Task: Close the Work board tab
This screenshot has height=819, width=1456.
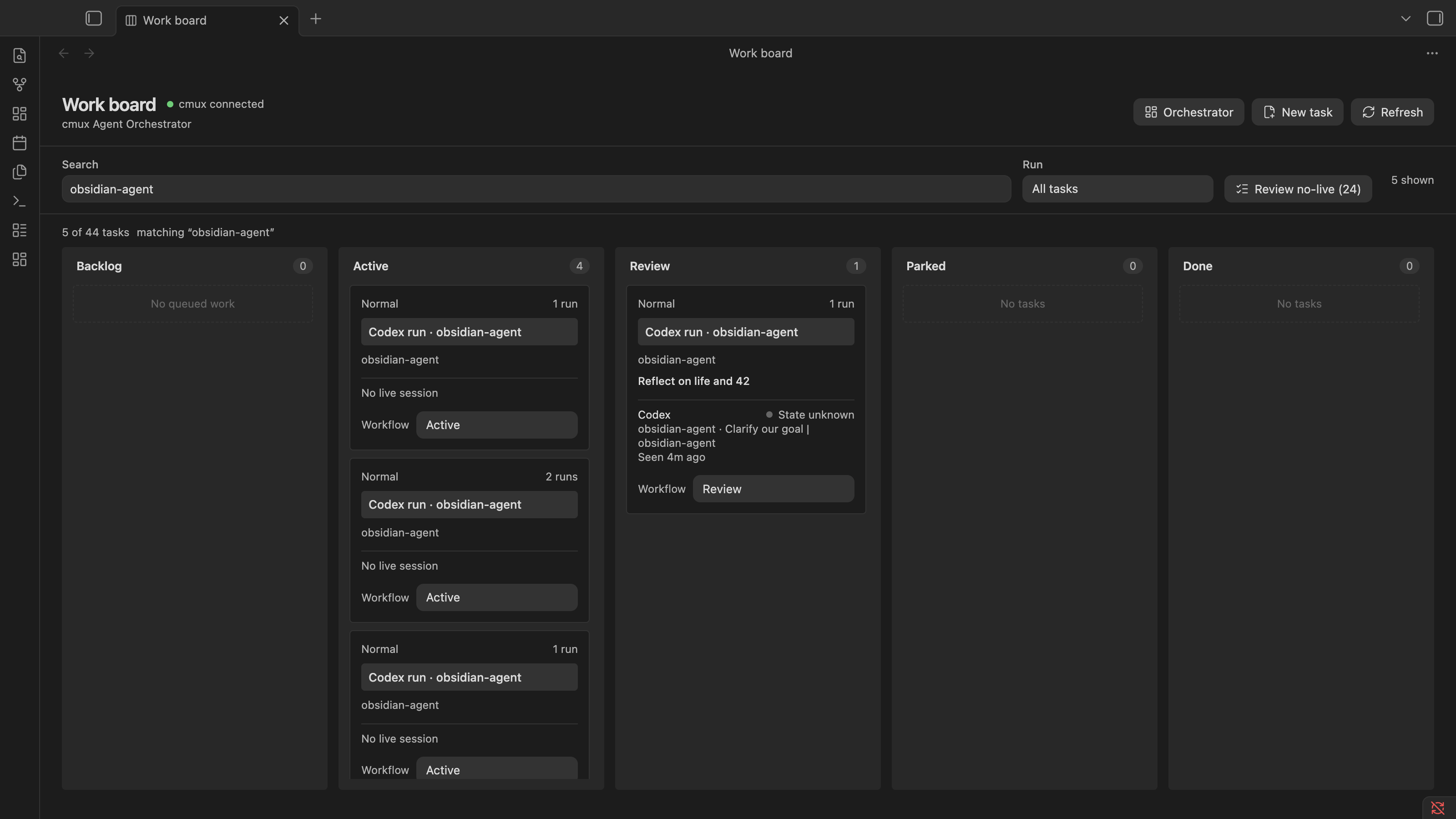Action: [284, 20]
